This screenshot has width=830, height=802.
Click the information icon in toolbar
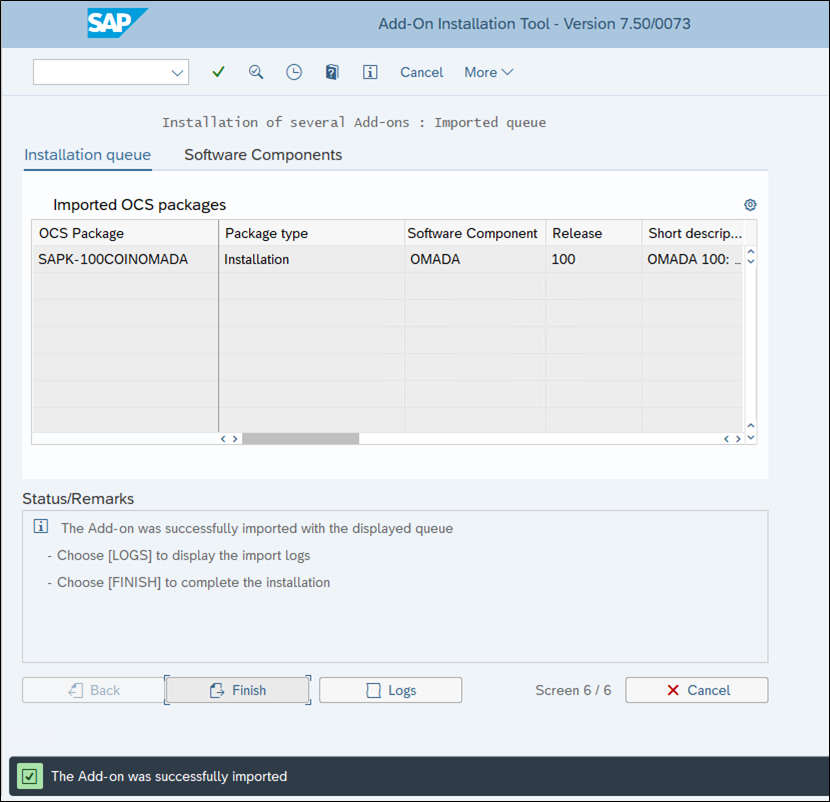click(x=370, y=72)
